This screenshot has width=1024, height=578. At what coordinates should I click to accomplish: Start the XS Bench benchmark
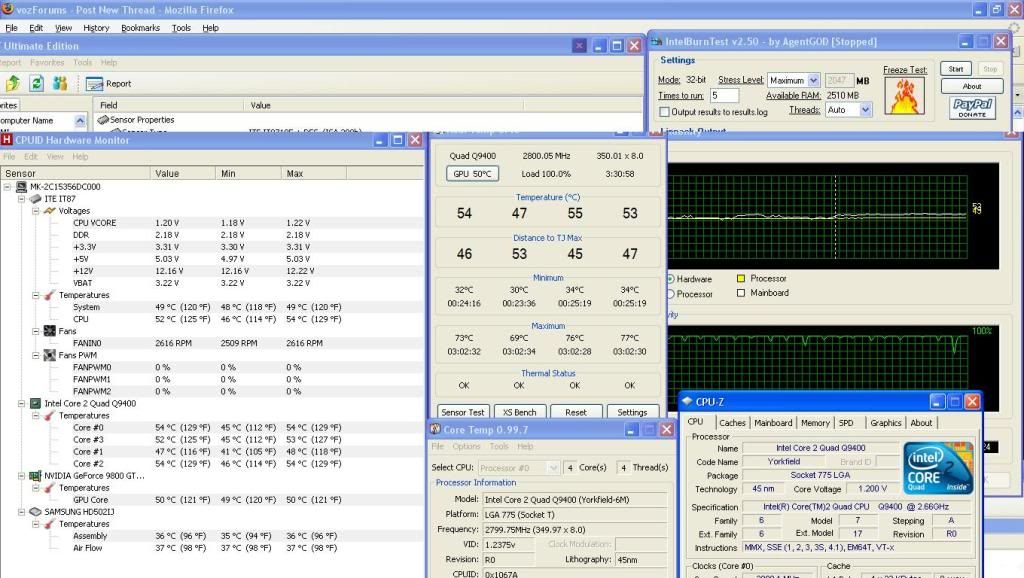click(x=519, y=412)
